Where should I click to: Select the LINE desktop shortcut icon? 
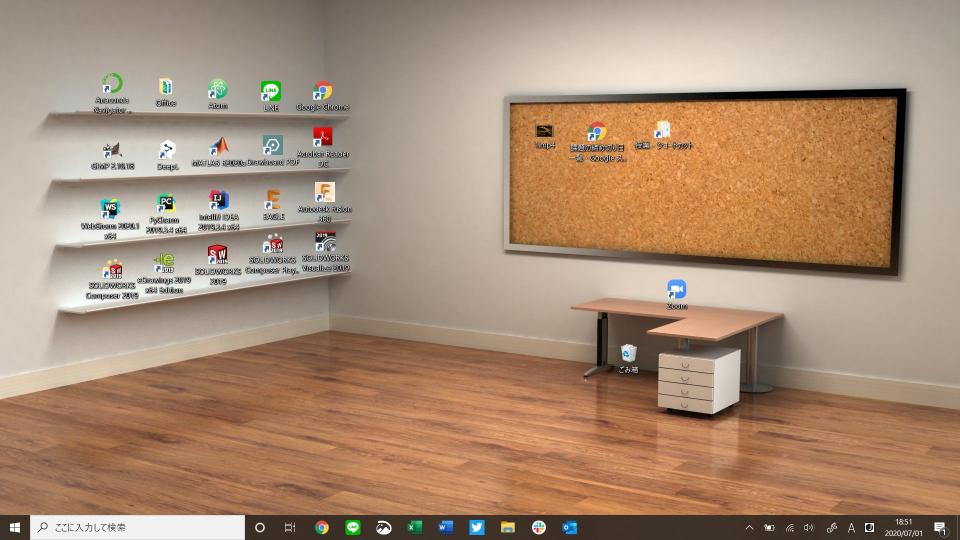click(x=271, y=96)
